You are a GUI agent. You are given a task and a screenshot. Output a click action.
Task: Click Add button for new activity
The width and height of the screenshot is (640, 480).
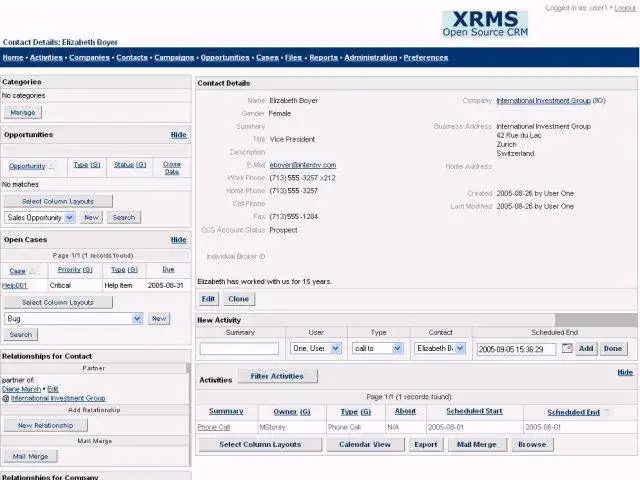point(586,349)
